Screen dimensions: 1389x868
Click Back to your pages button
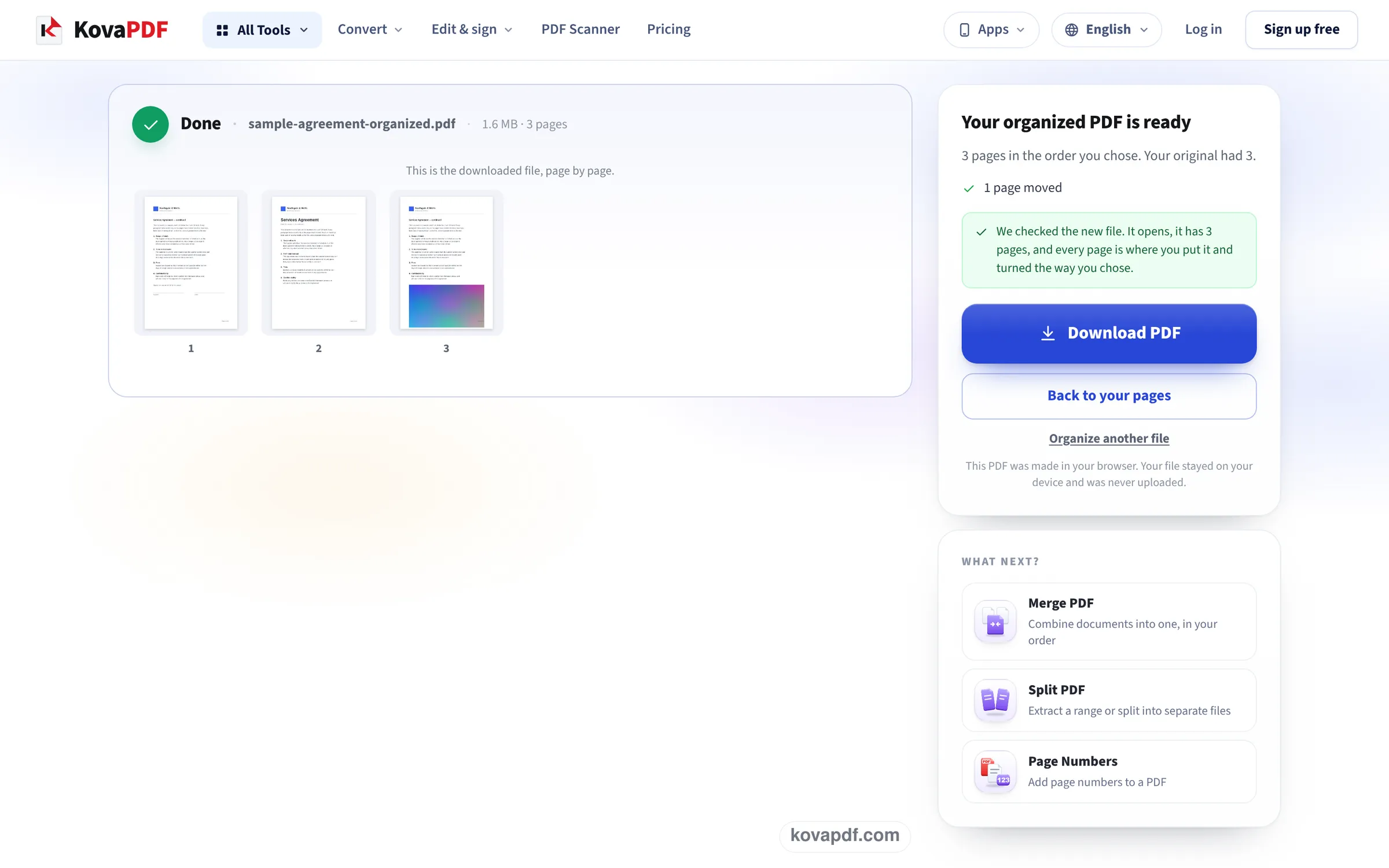click(x=1109, y=396)
